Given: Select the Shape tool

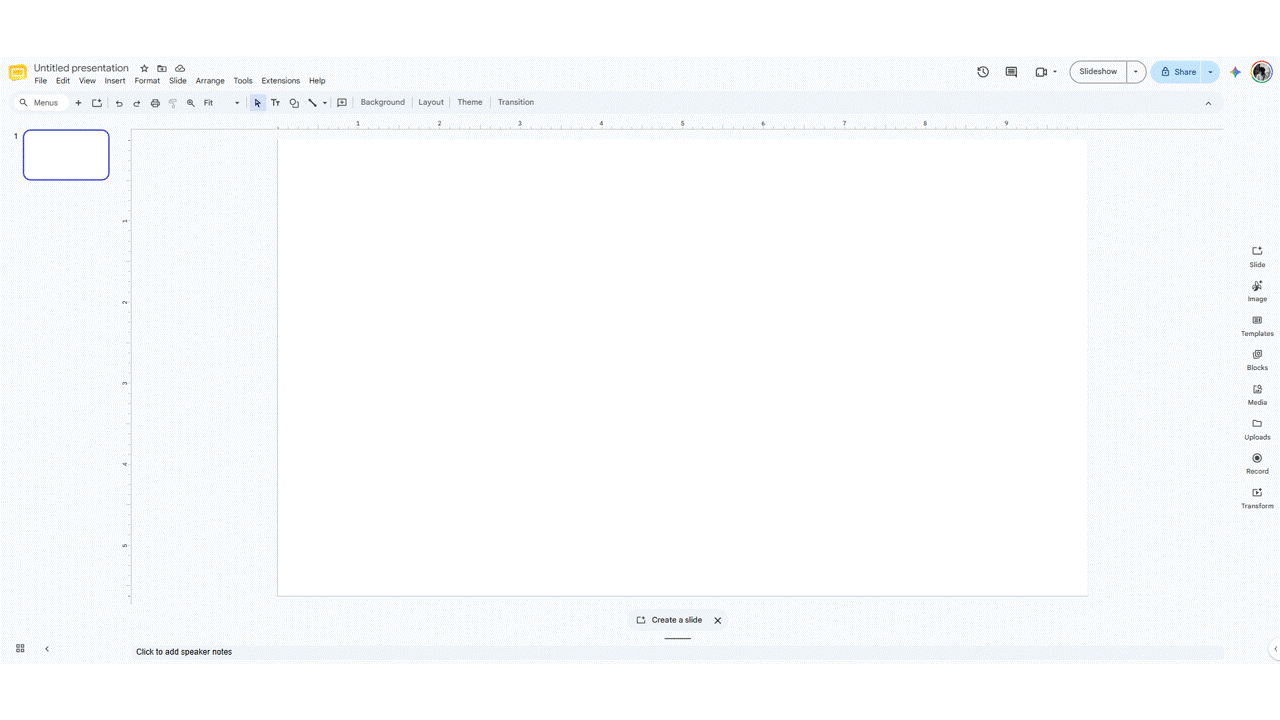Looking at the screenshot, I should pyautogui.click(x=294, y=103).
